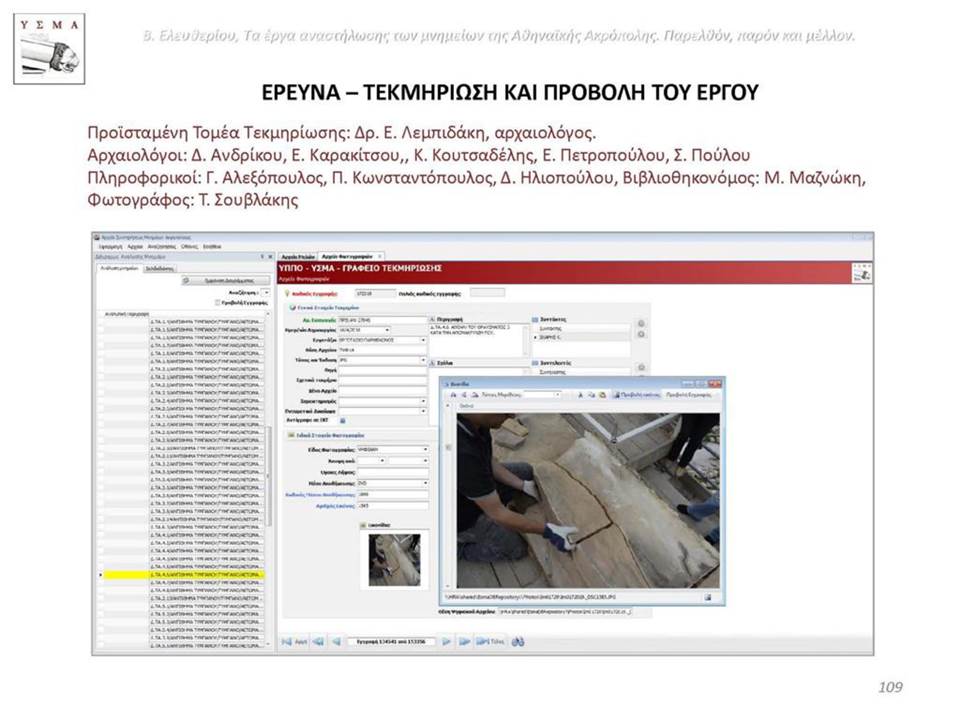
Task: Click the Θέση Ψηφιακού Αρχείου path field
Action: 565,611
